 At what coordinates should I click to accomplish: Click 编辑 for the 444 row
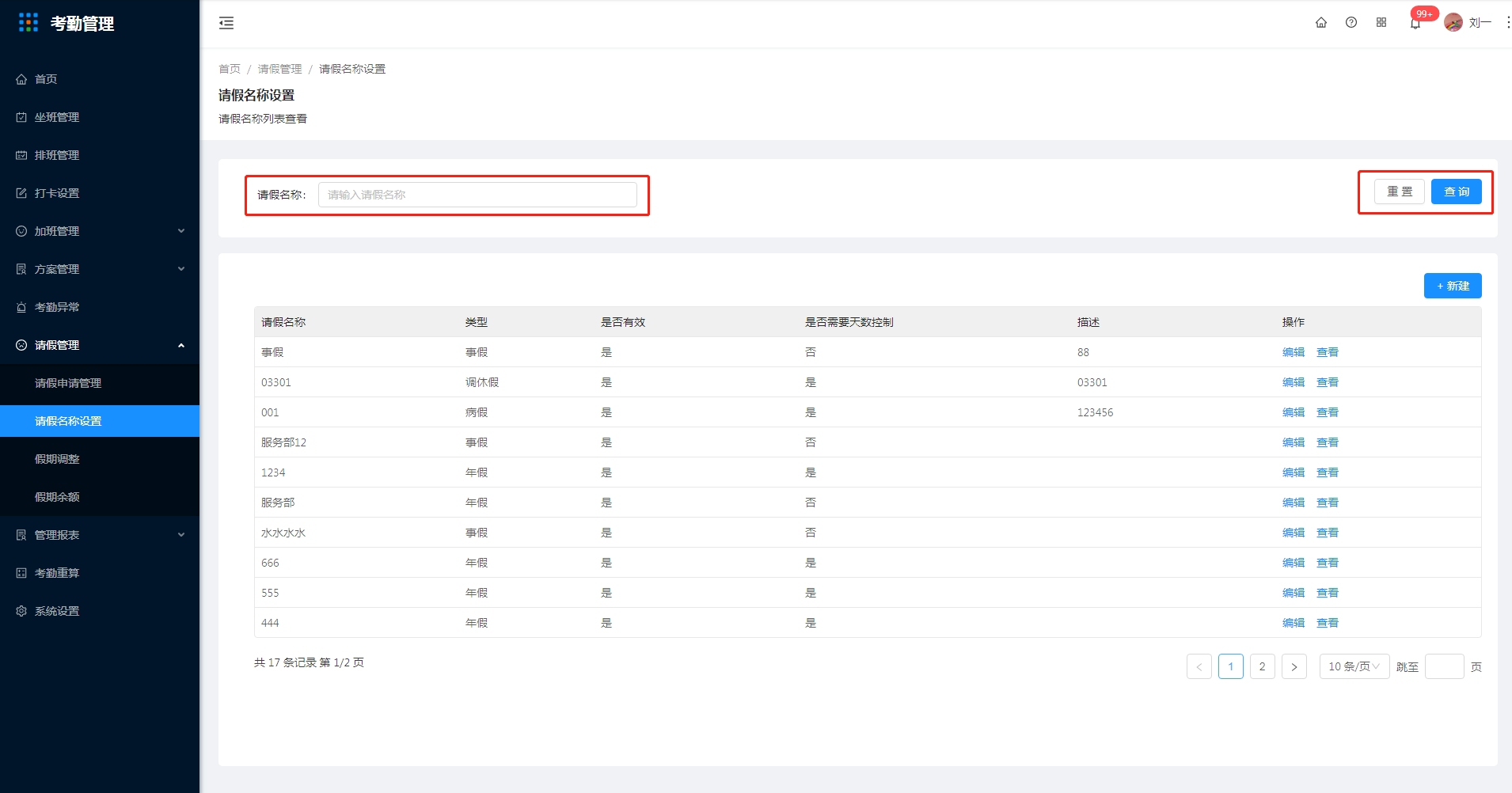(1294, 623)
